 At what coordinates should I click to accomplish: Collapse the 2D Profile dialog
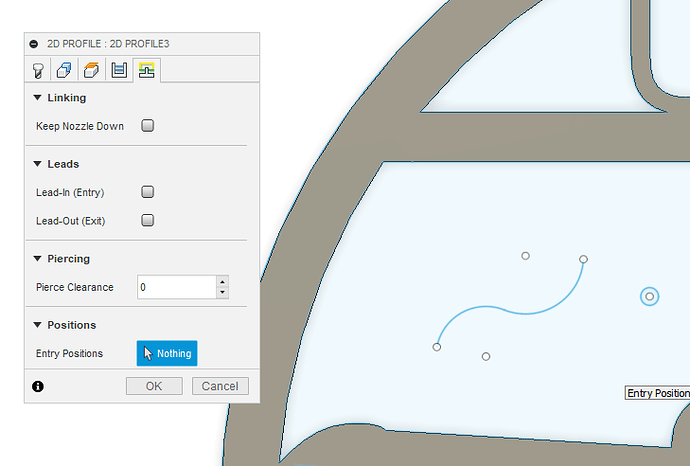(33, 44)
